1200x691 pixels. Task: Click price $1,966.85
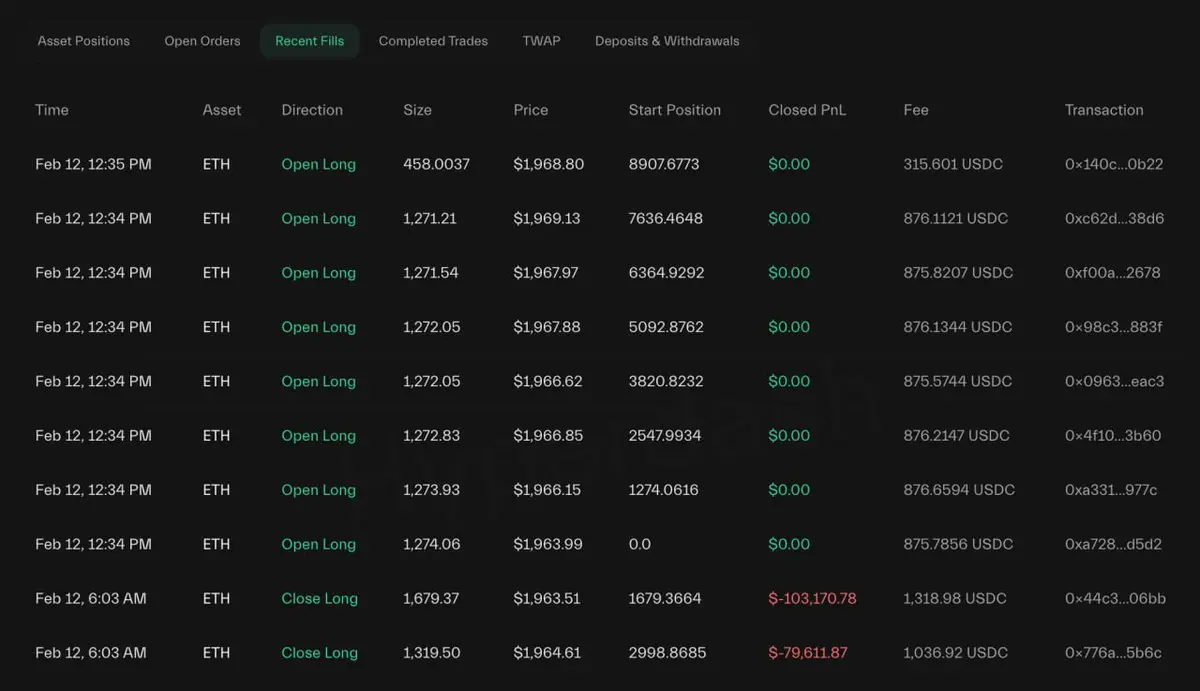(548, 435)
